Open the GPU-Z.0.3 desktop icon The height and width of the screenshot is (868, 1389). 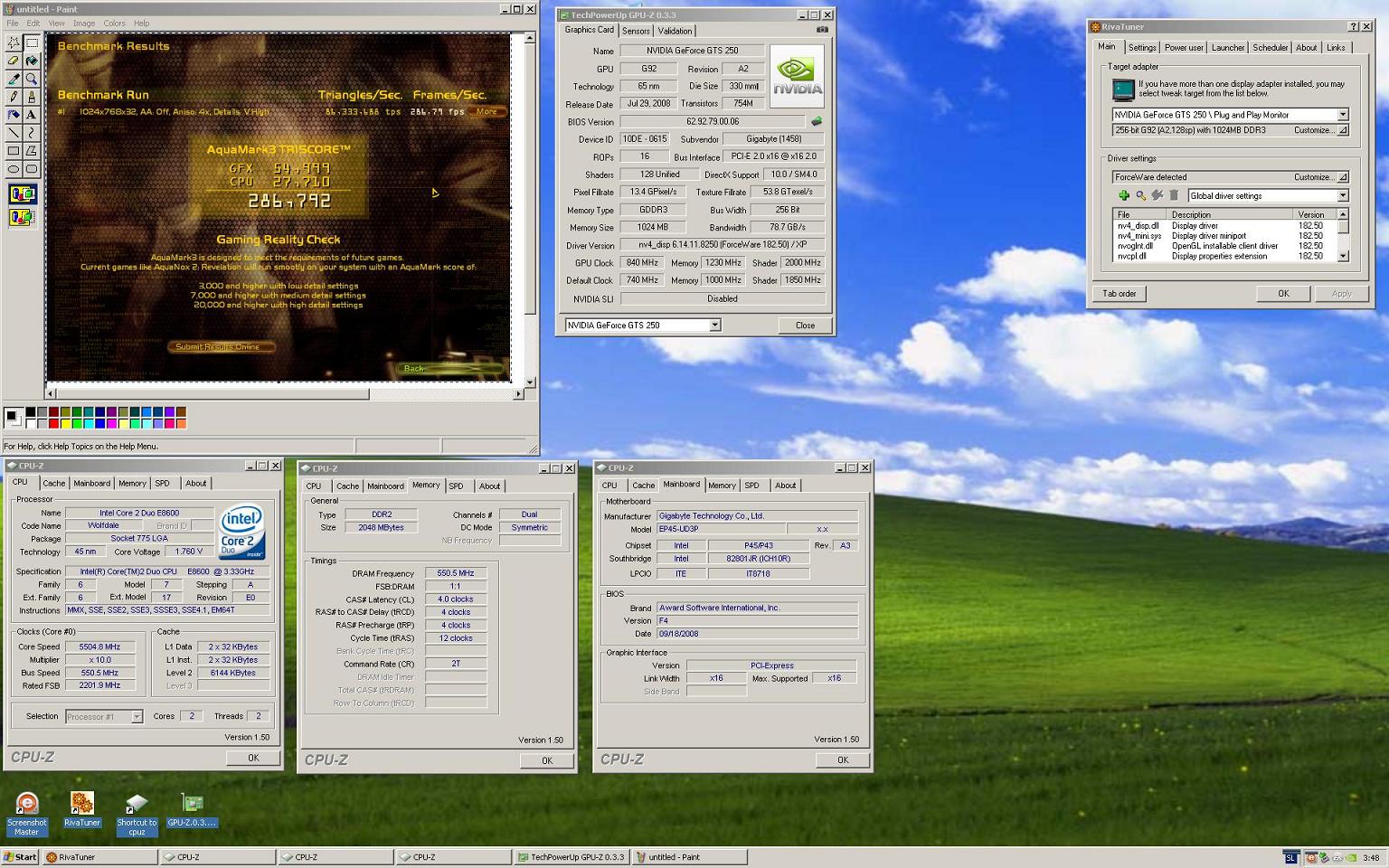192,809
